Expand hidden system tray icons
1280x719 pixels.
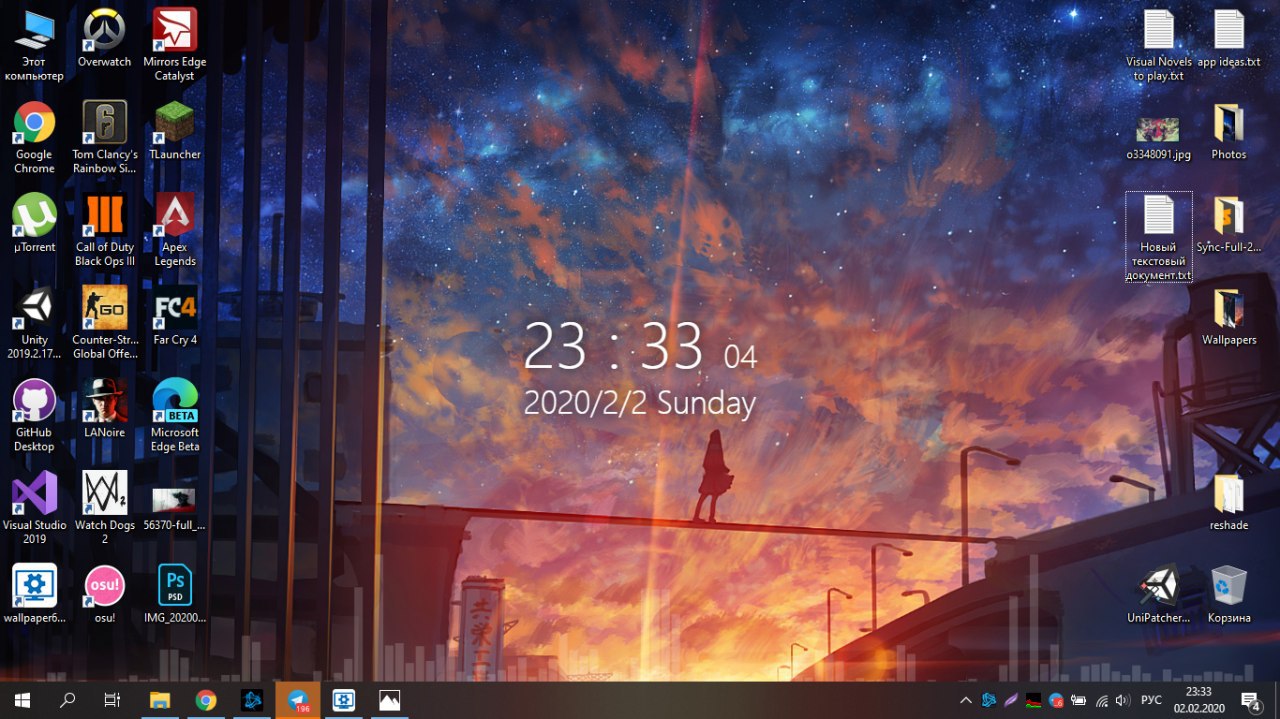[x=965, y=700]
